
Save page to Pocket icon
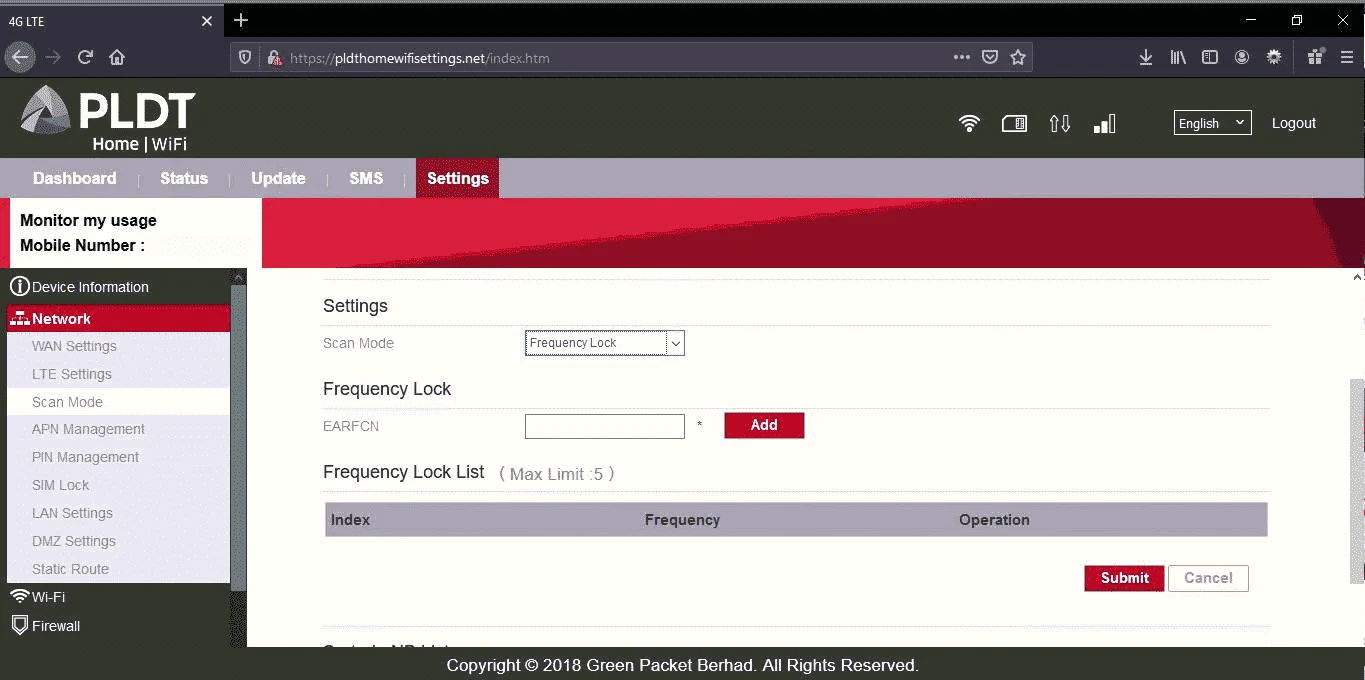tap(990, 58)
